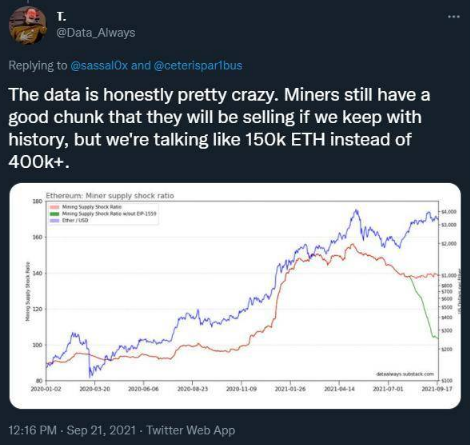The height and width of the screenshot is (445, 470).
Task: Click the Twitter Web App source label
Action: click(x=191, y=430)
